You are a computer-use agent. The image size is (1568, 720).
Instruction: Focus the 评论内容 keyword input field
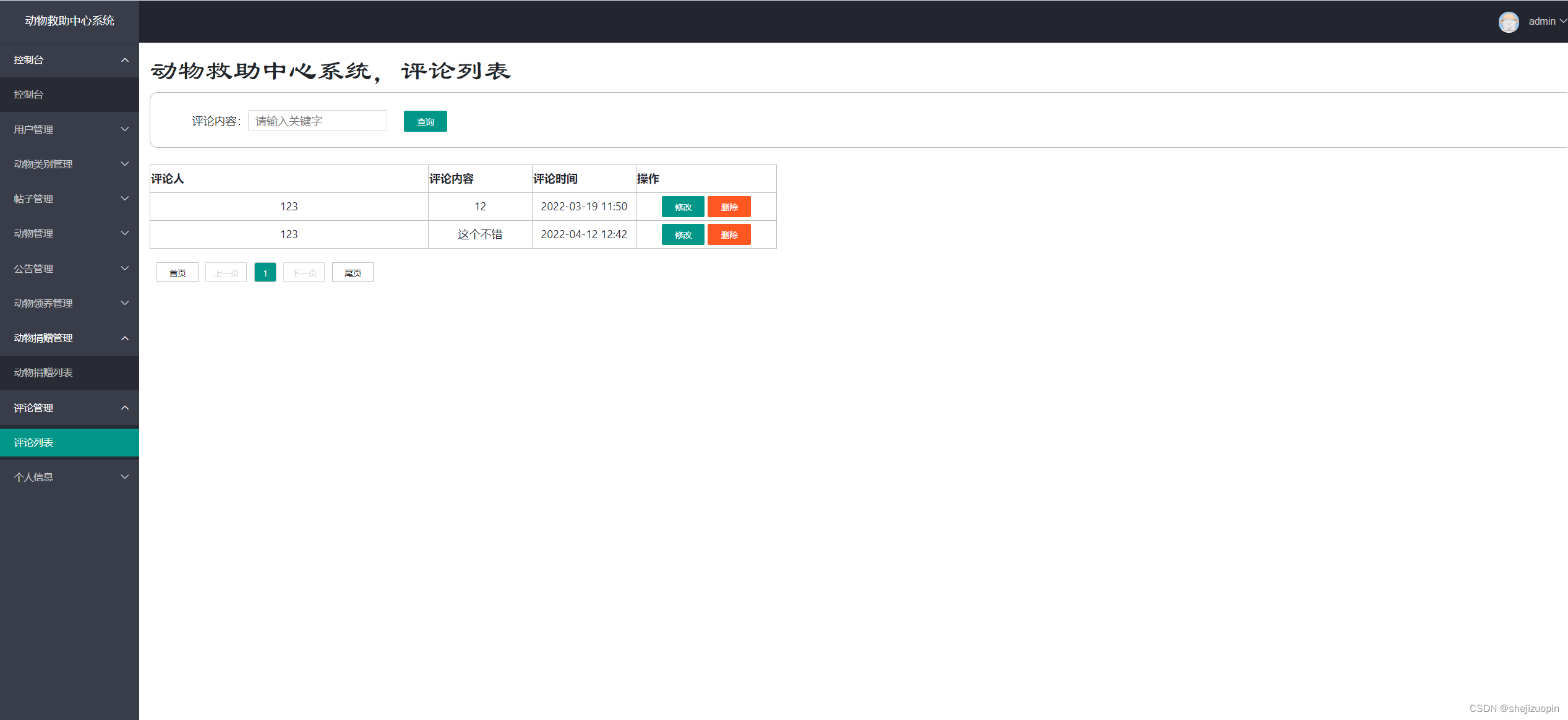[x=317, y=121]
